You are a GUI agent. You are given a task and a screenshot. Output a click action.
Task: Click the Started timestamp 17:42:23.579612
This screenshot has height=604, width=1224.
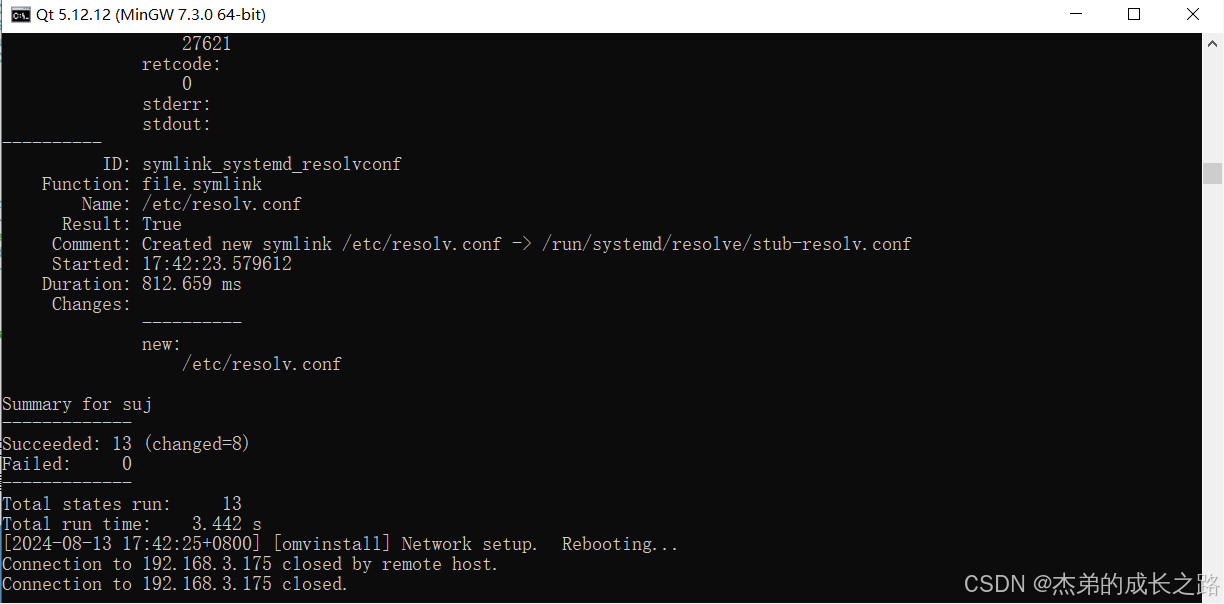217,264
